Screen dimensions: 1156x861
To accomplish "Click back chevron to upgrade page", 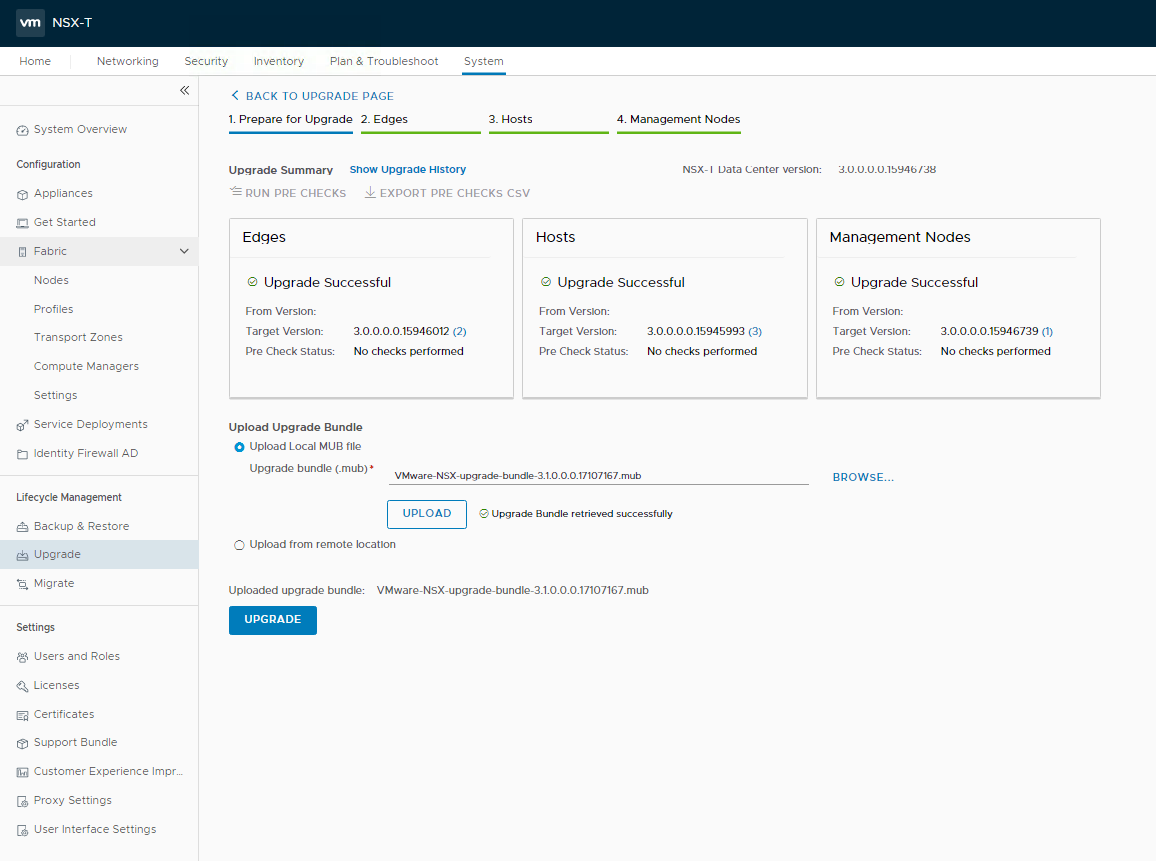I will coord(235,95).
